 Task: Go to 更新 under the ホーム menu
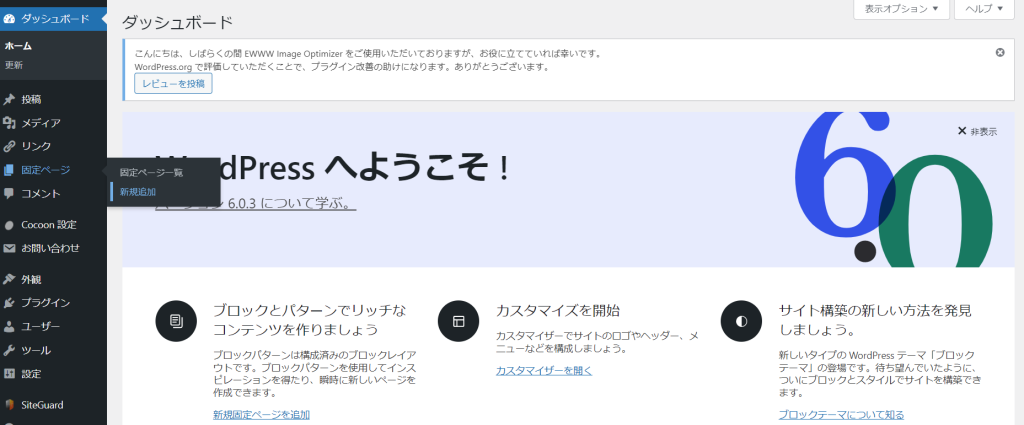pos(14,65)
